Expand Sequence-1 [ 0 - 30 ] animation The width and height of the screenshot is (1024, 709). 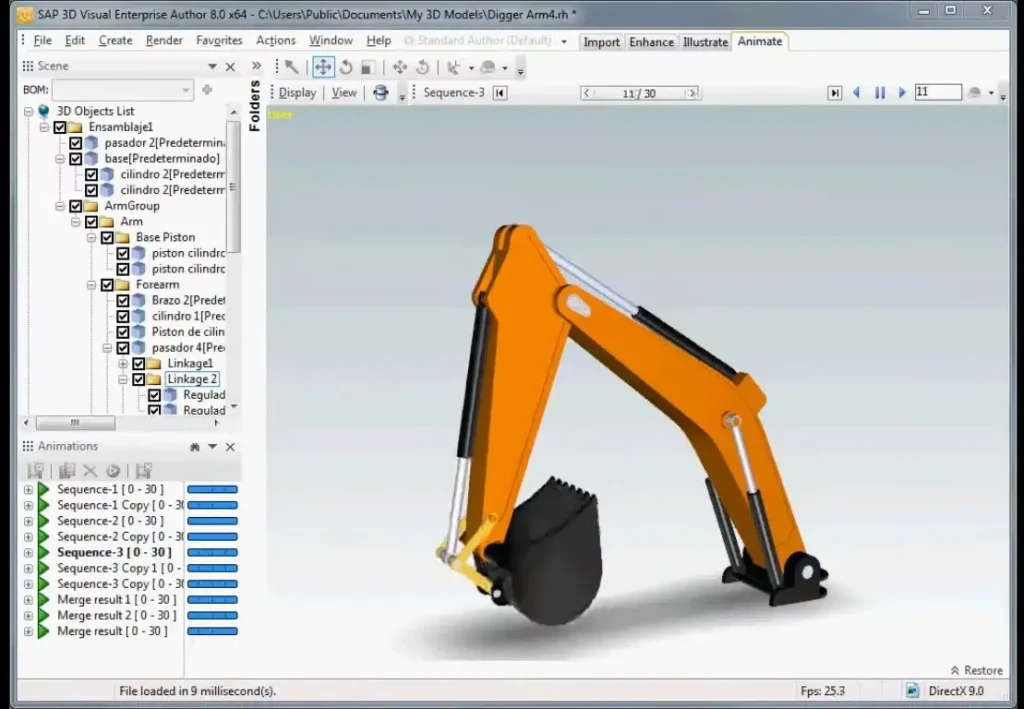pyautogui.click(x=28, y=489)
